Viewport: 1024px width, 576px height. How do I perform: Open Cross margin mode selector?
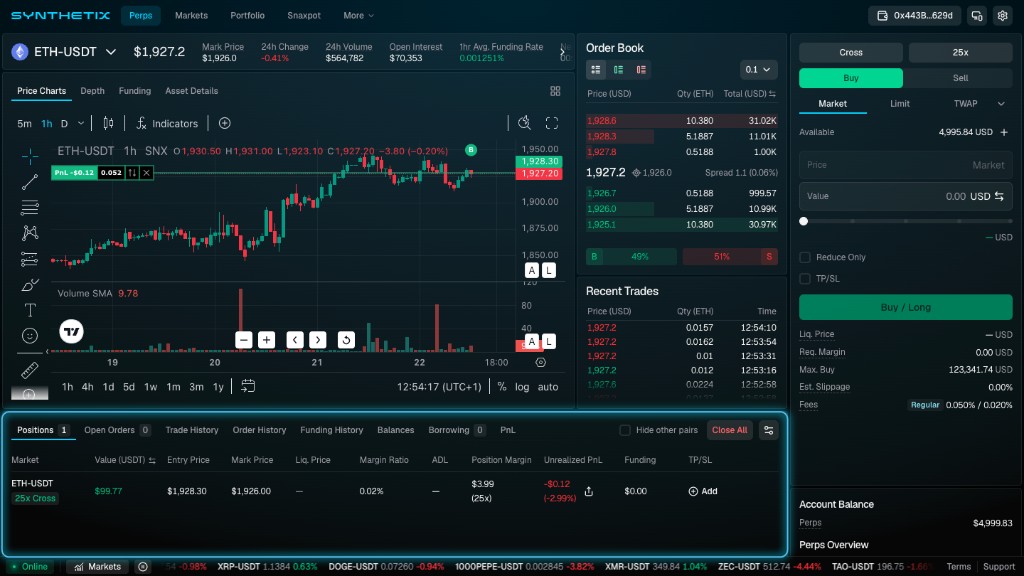click(850, 52)
